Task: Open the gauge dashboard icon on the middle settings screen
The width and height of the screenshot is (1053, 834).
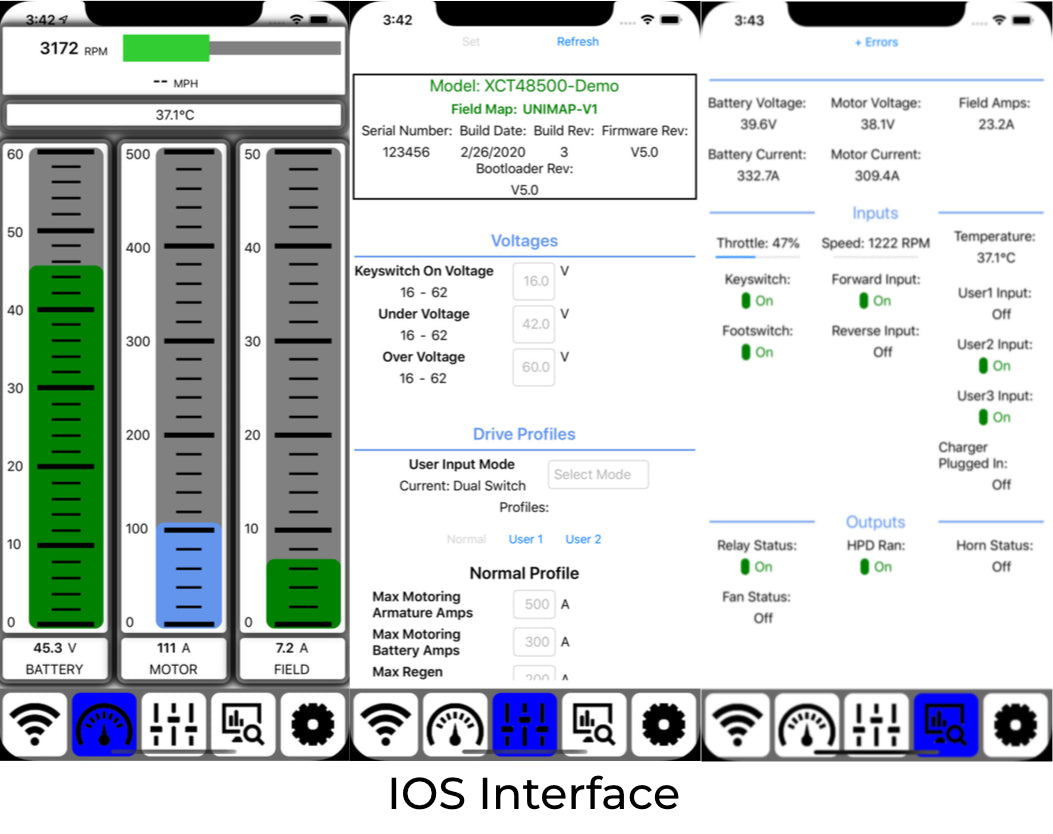Action: point(455,724)
